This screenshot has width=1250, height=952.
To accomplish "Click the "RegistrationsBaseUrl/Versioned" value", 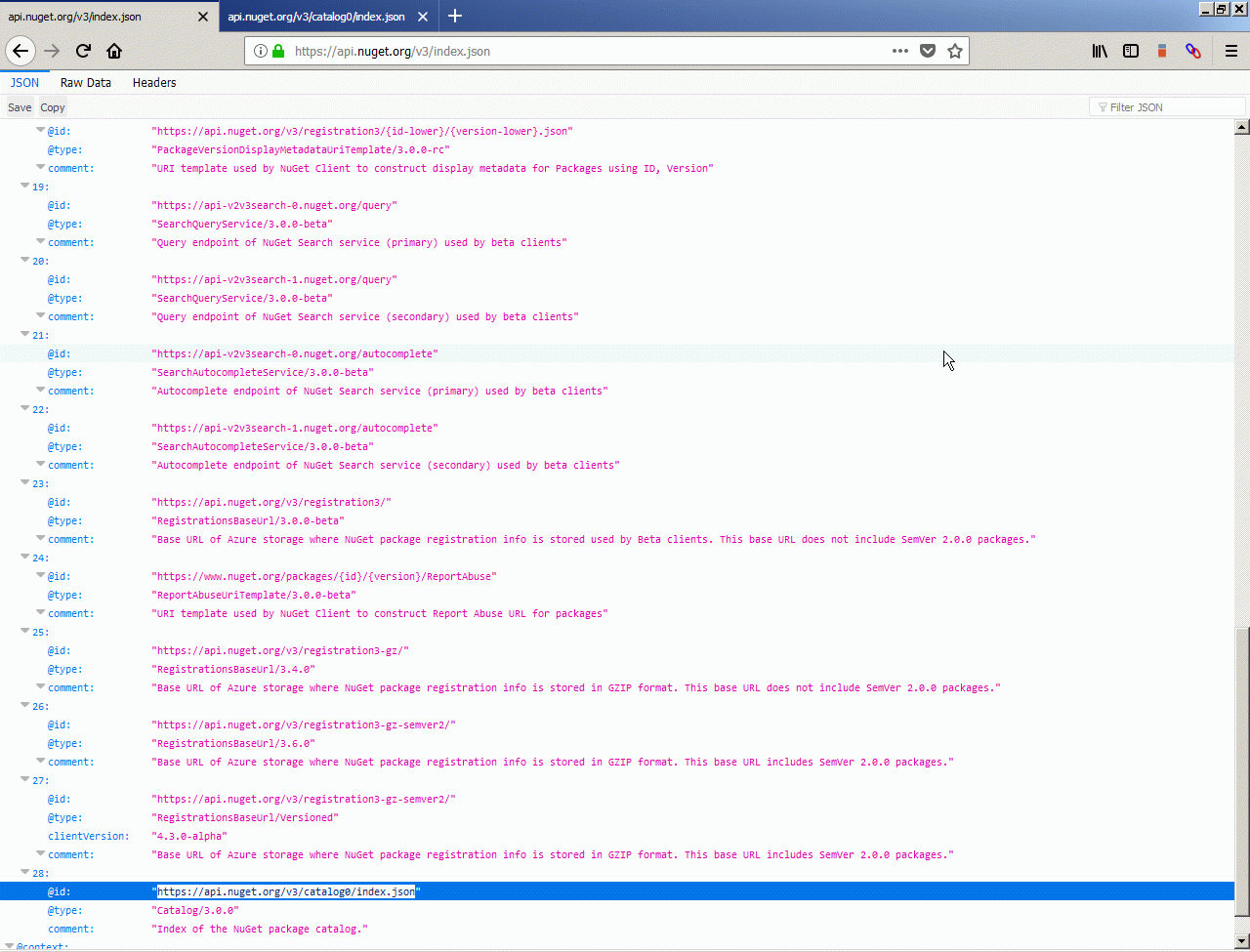I will 245,817.
